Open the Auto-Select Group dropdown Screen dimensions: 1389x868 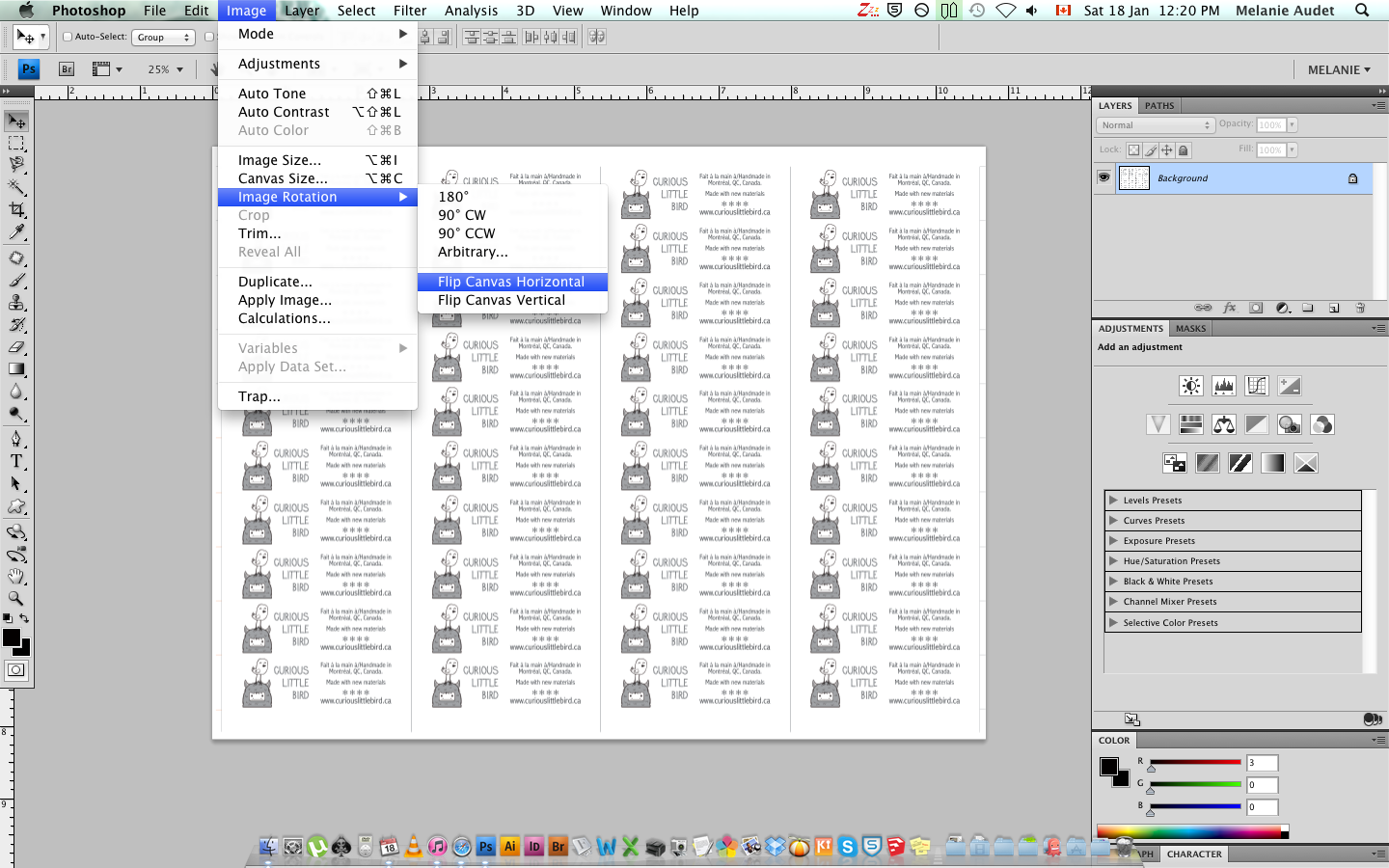[x=163, y=37]
